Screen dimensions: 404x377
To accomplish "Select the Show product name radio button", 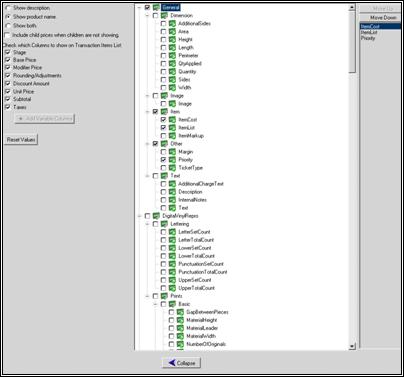I will pyautogui.click(x=8, y=17).
